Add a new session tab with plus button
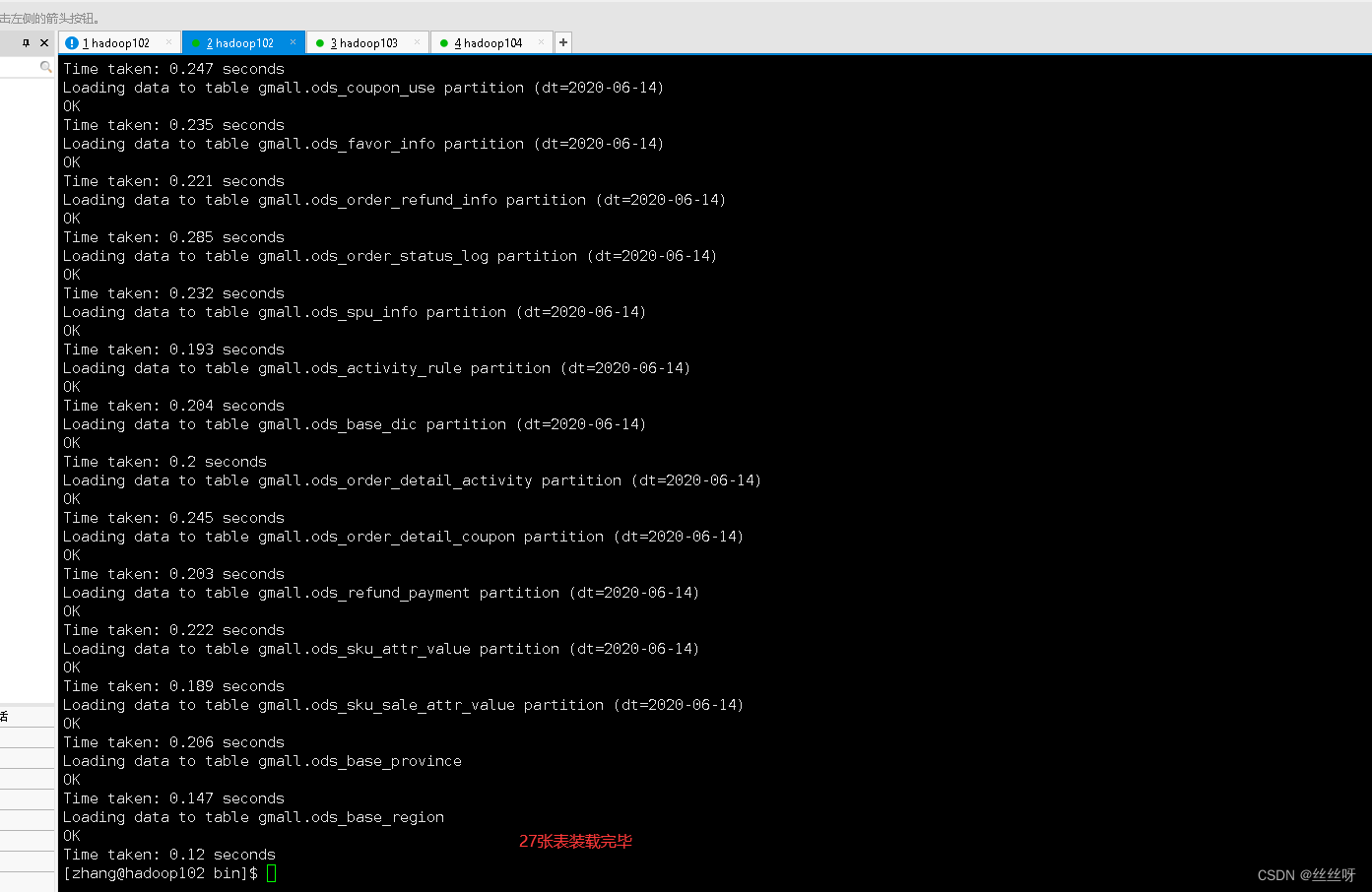 pos(563,42)
